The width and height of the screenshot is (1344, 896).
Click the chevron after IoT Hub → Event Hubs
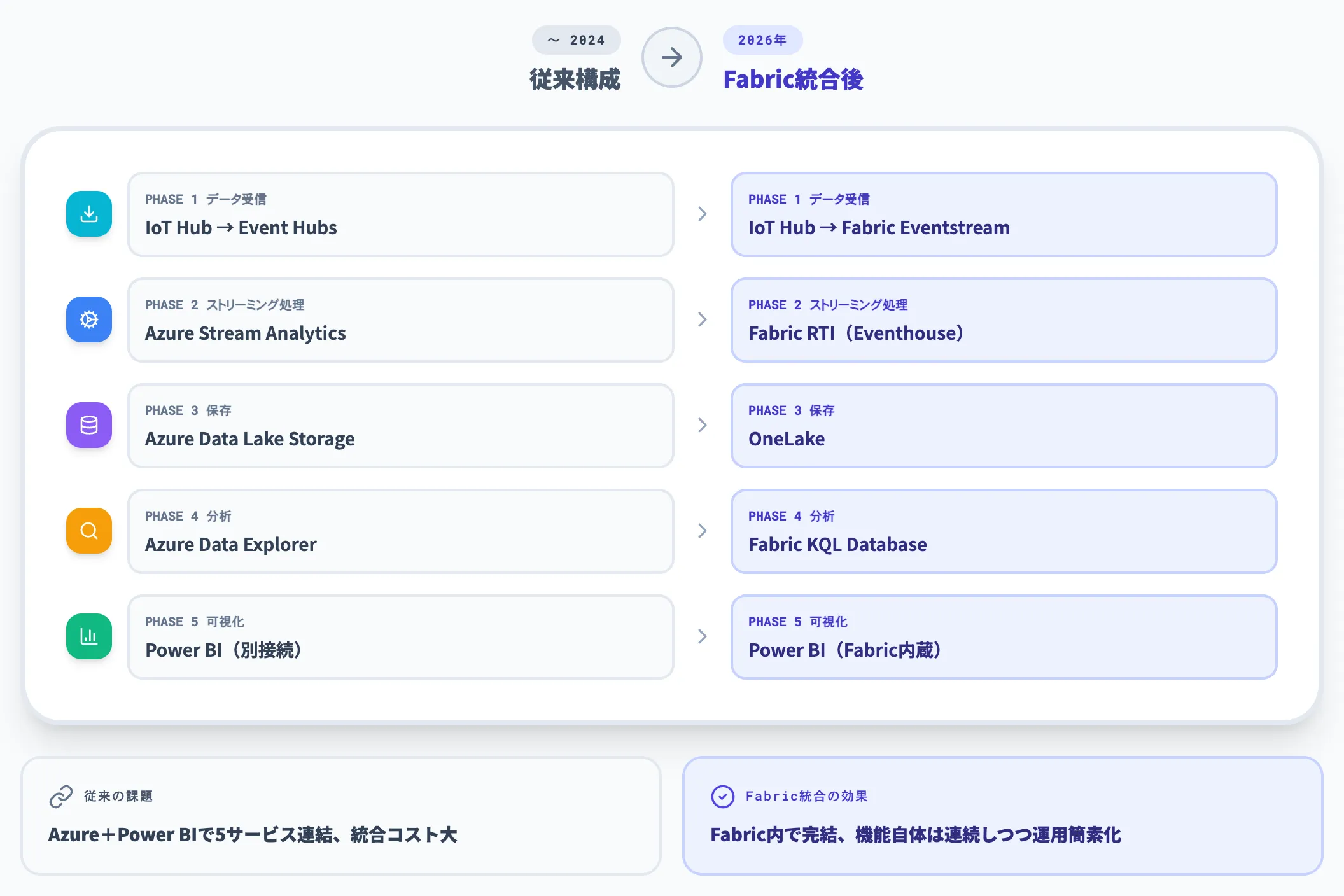pyautogui.click(x=703, y=214)
